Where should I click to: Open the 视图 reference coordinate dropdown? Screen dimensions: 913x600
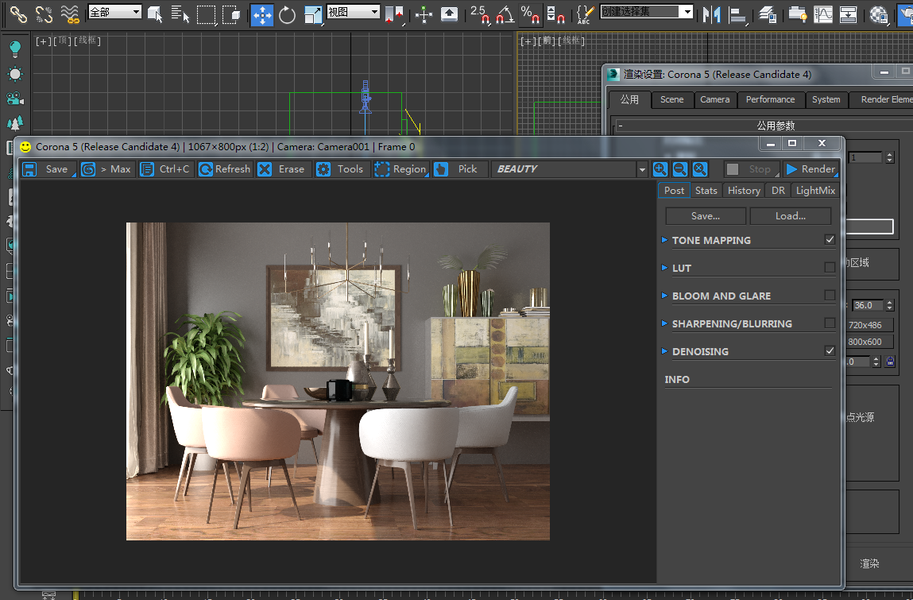(353, 12)
